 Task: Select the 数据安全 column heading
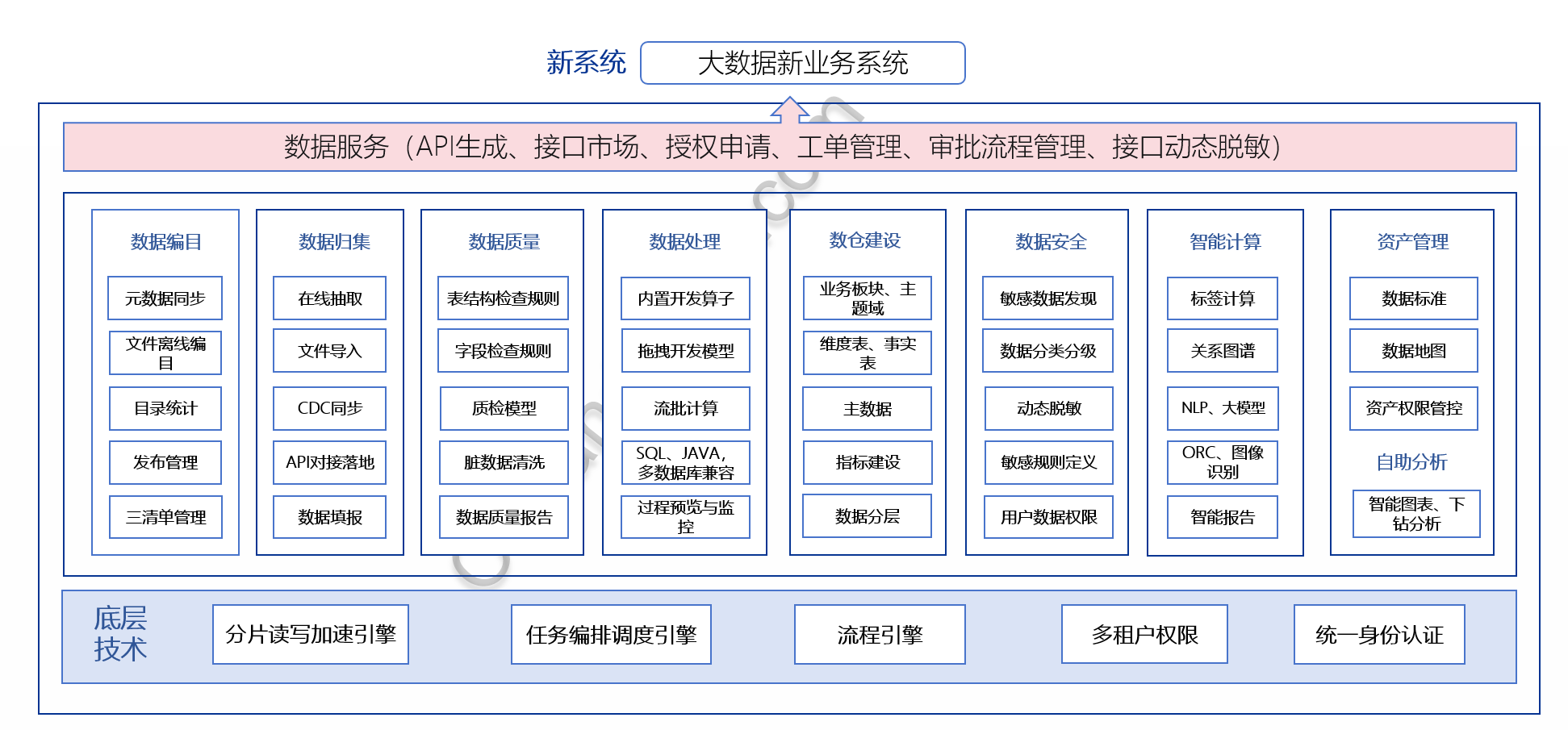point(1051,242)
